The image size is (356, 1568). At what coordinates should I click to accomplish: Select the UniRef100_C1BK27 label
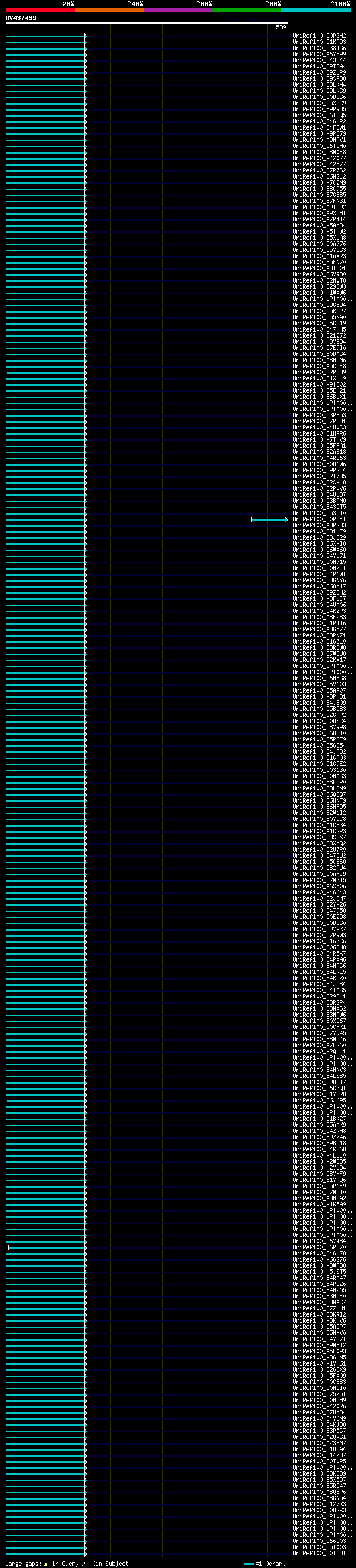(x=319, y=1119)
